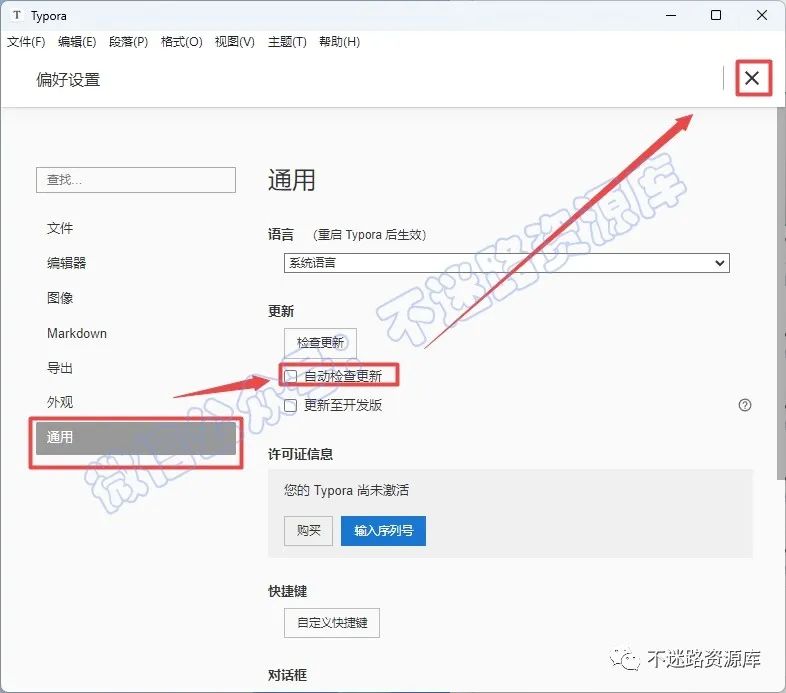
Task: Close the 偏好设置 preferences panel
Action: point(752,78)
